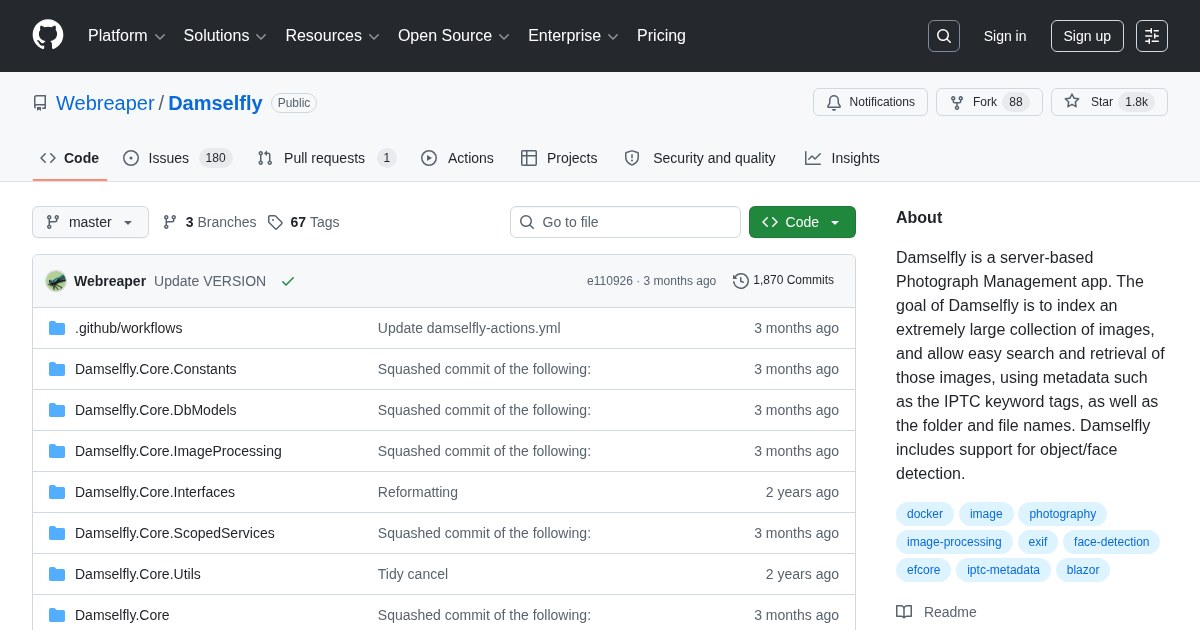Click the bell icon on Notifications
1200x630 pixels.
(834, 102)
